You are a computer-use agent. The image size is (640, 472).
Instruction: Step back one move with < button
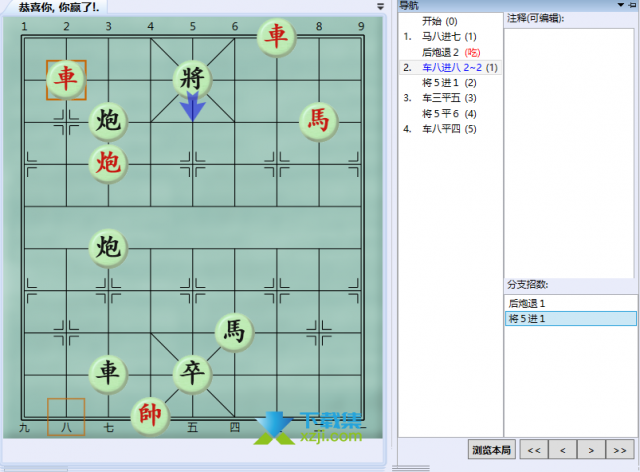[562, 450]
